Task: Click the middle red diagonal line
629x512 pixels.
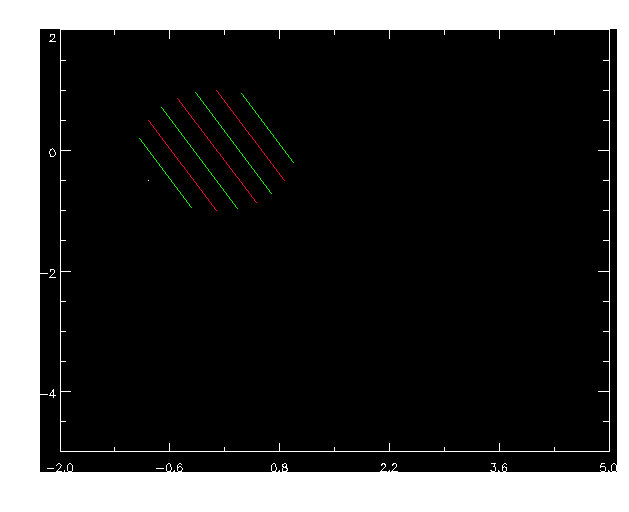Action: coord(217,150)
